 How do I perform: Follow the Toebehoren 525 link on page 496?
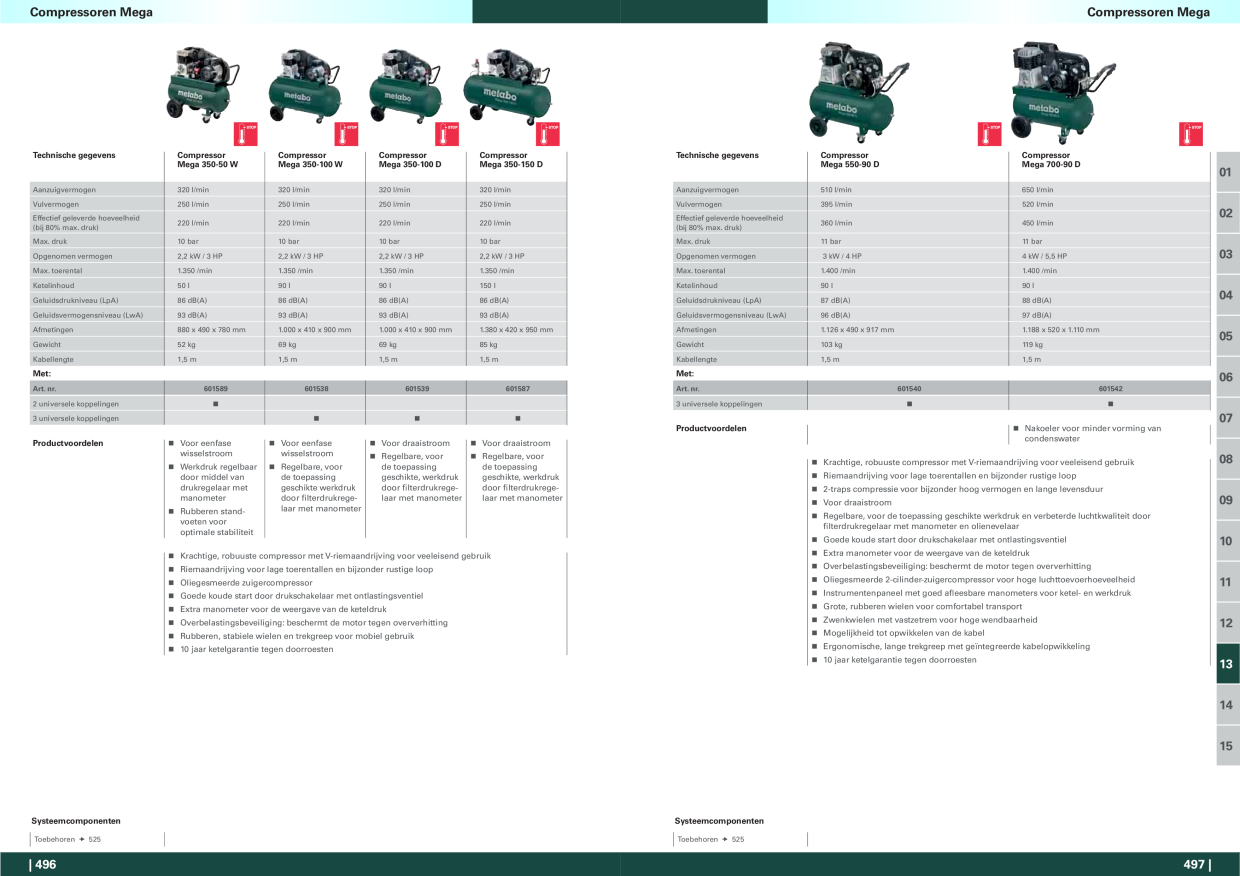(x=68, y=839)
